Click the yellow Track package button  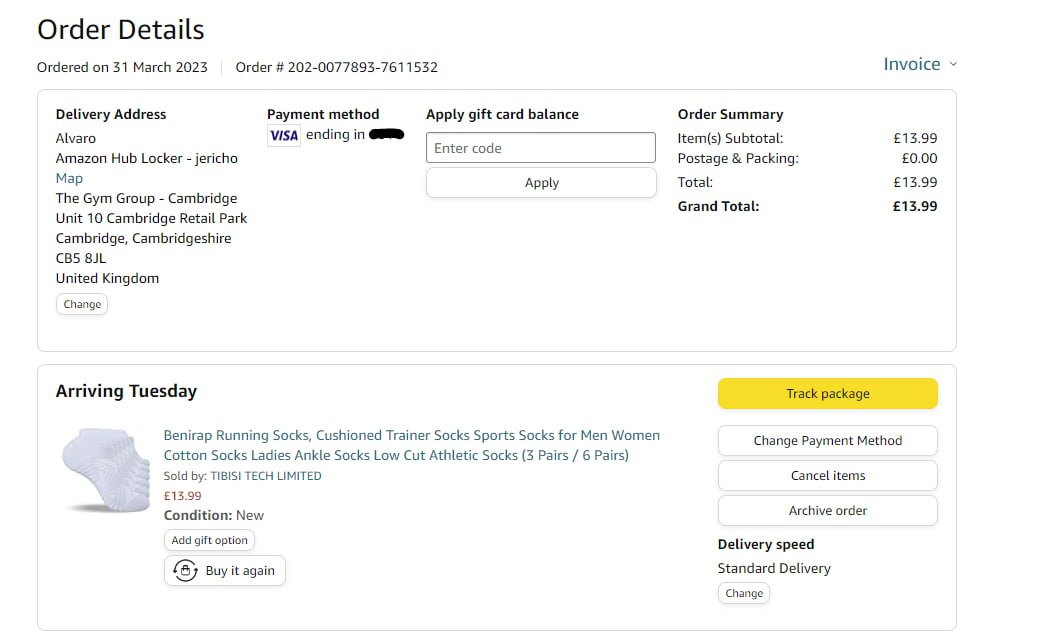pos(827,394)
